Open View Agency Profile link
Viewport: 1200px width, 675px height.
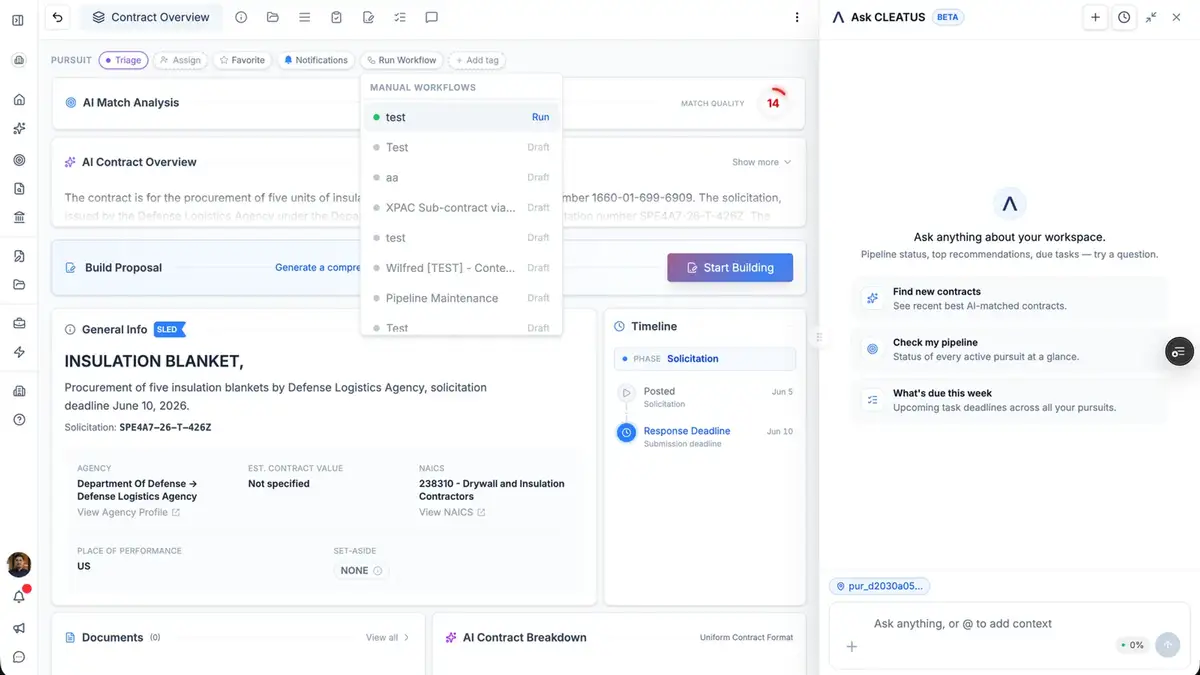(128, 512)
